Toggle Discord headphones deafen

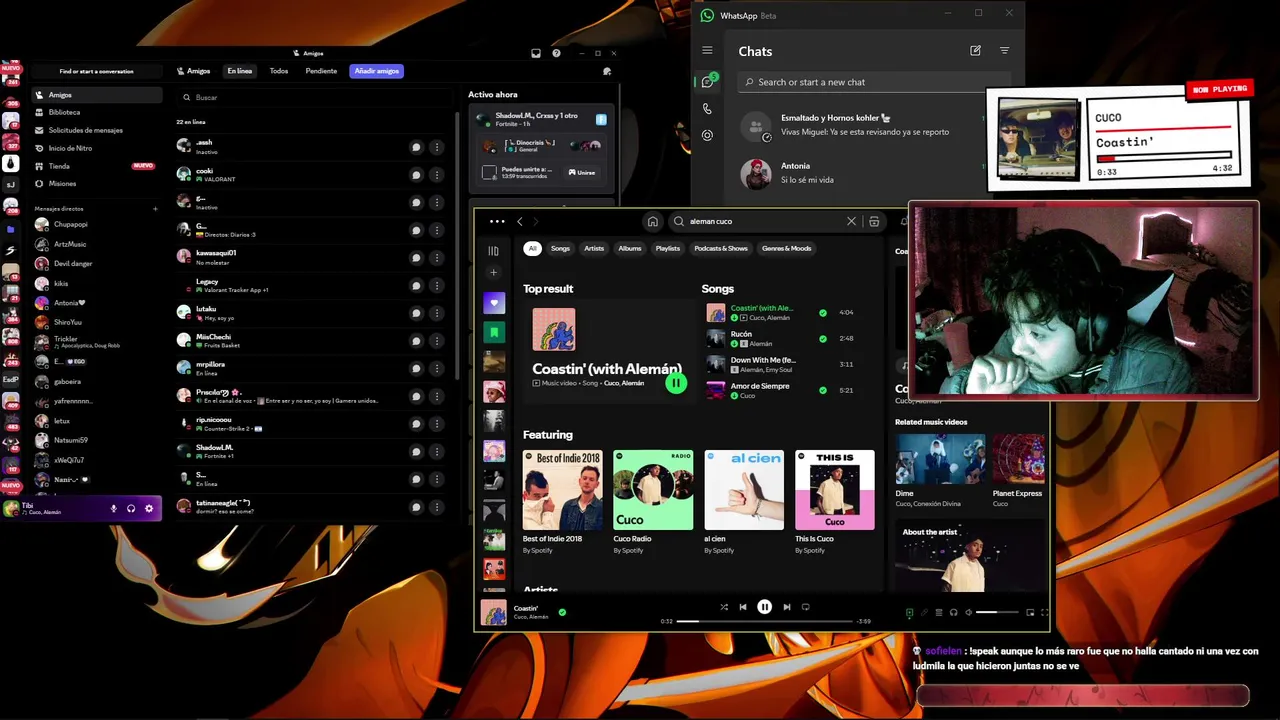tap(131, 508)
